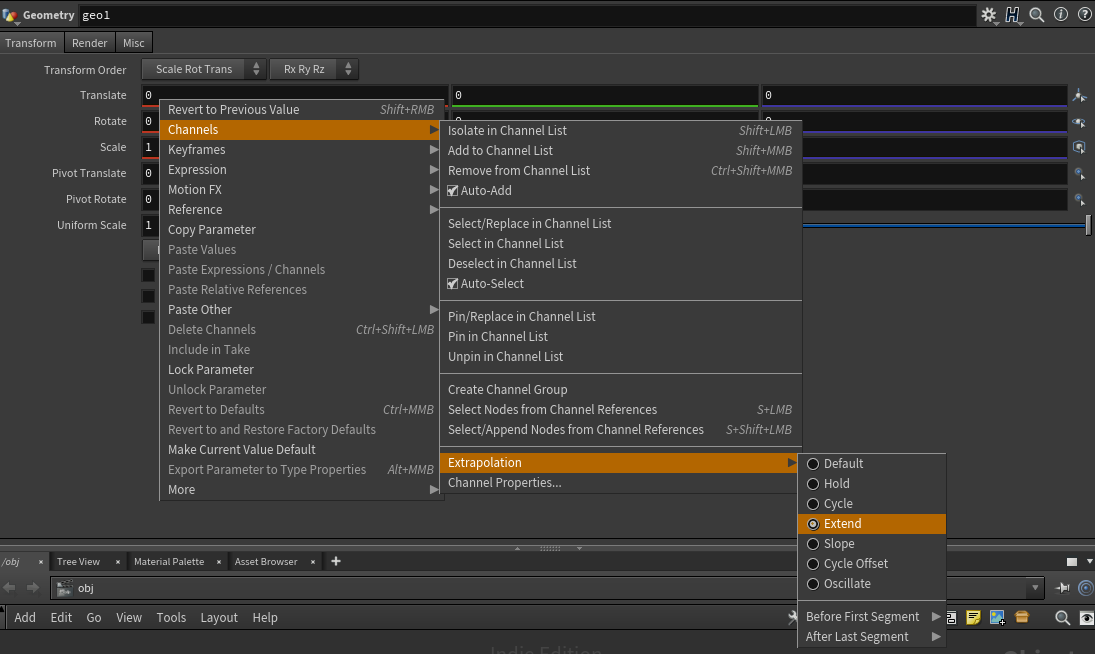Click the Translate Y input field
The width and height of the screenshot is (1095, 654).
[x=605, y=96]
